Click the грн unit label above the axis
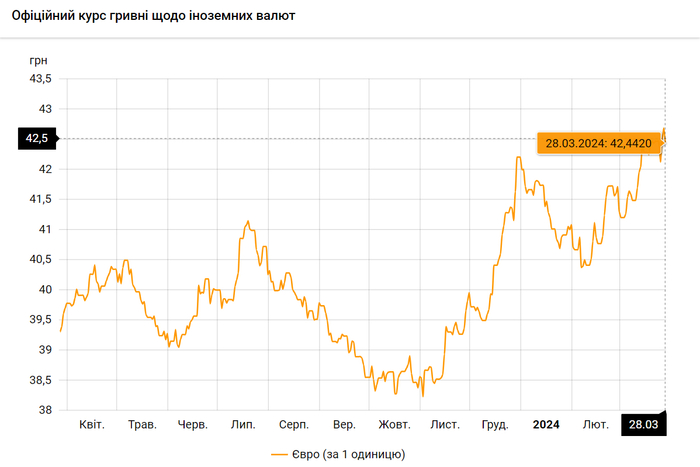Image resolution: width=700 pixels, height=467 pixels. coord(39,60)
